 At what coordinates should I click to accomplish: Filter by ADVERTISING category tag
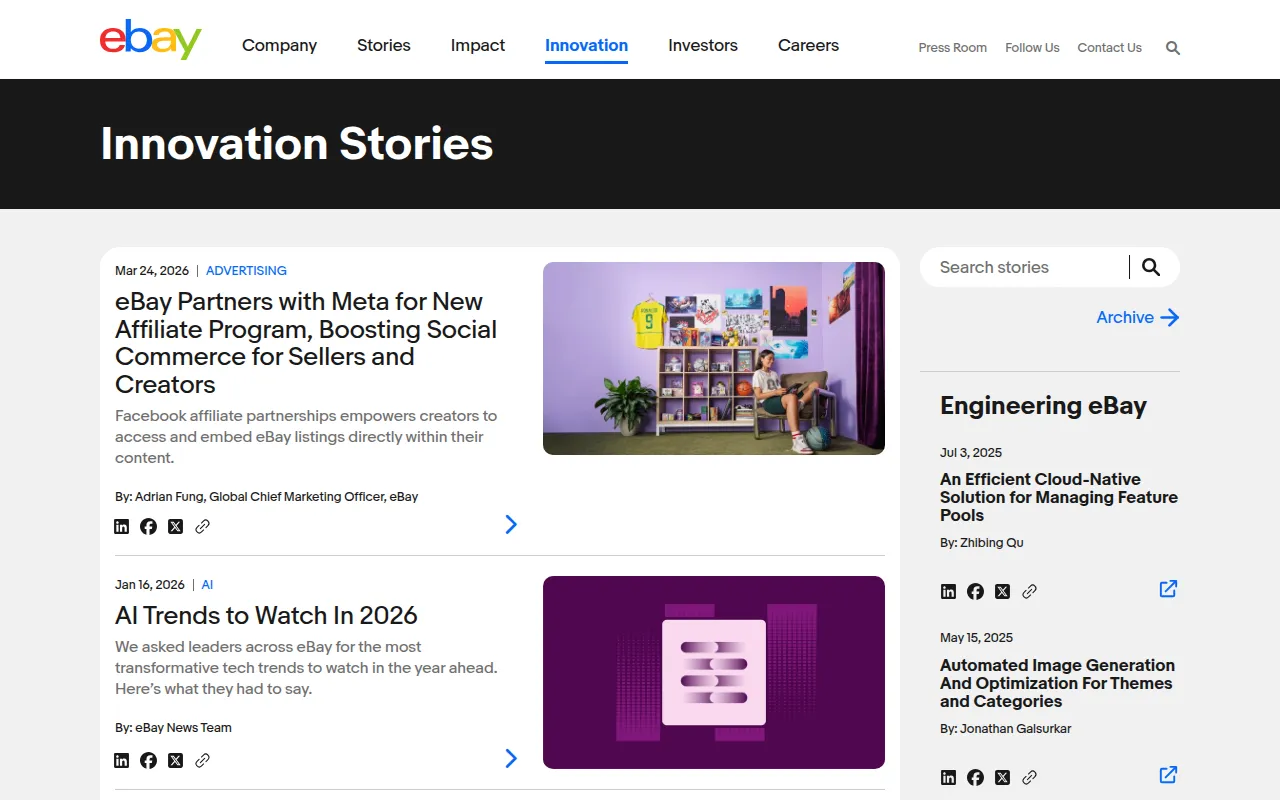[246, 270]
